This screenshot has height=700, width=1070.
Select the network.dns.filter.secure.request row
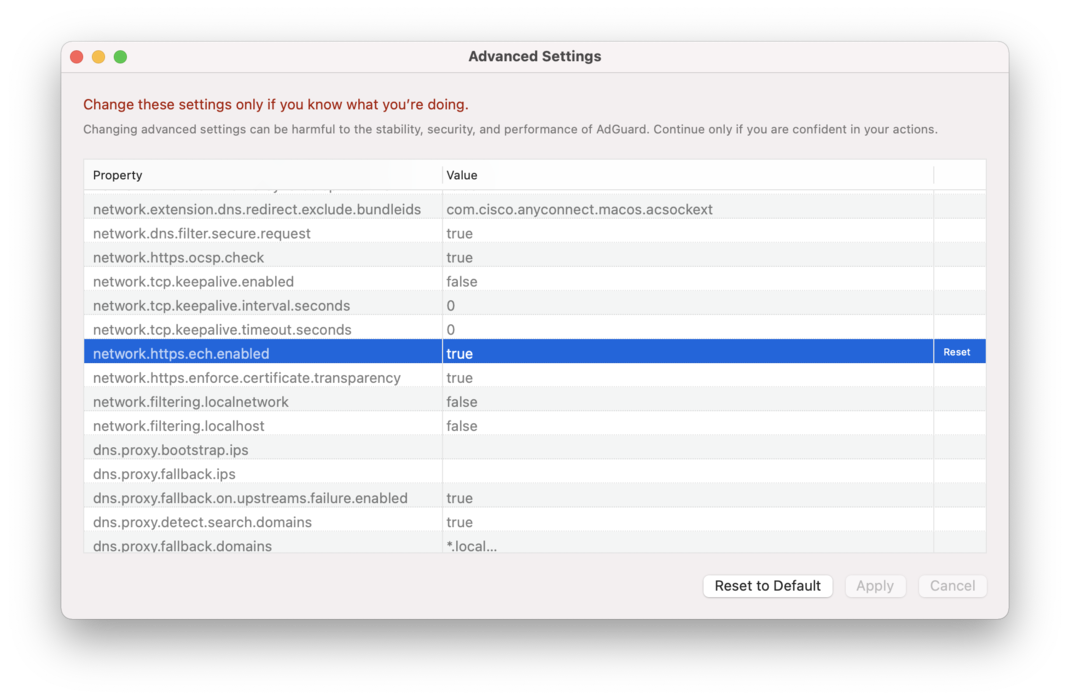coord(250,233)
